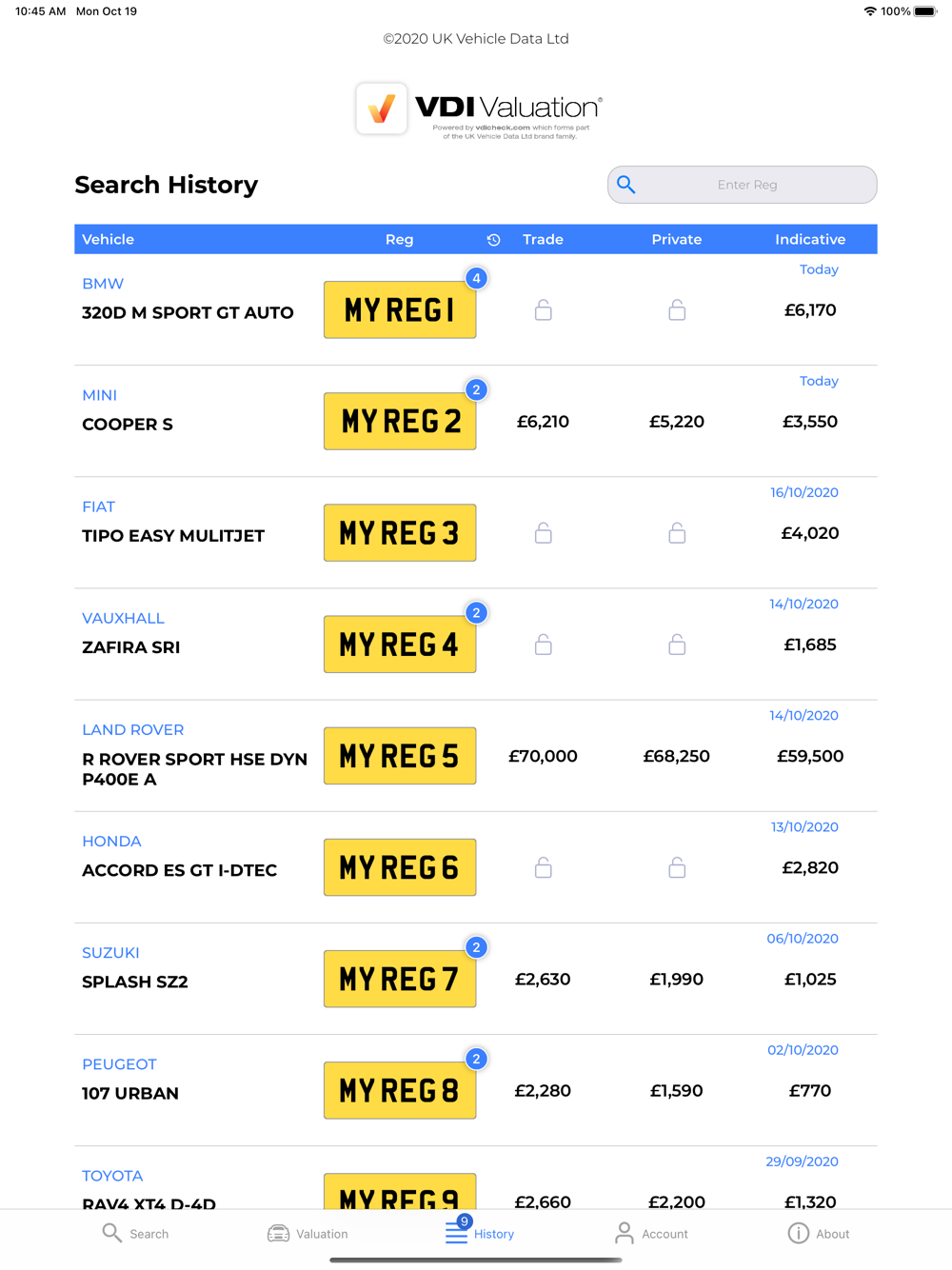
Task: Select the MY REG 2 number plate
Action: click(400, 421)
